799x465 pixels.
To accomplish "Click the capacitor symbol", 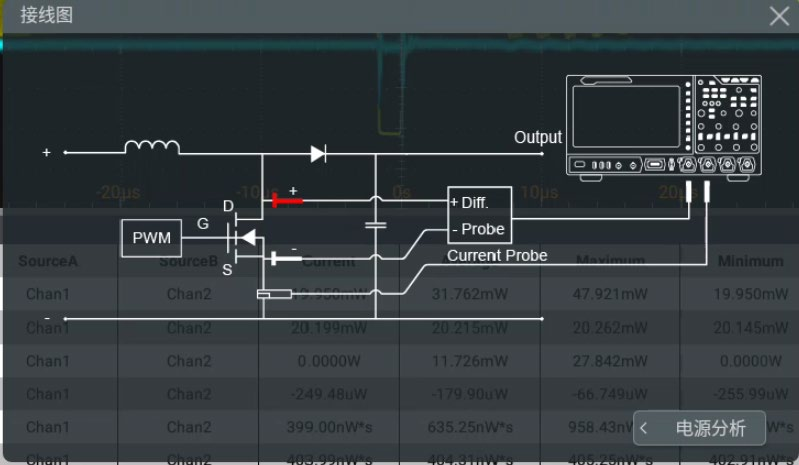I will tap(376, 225).
